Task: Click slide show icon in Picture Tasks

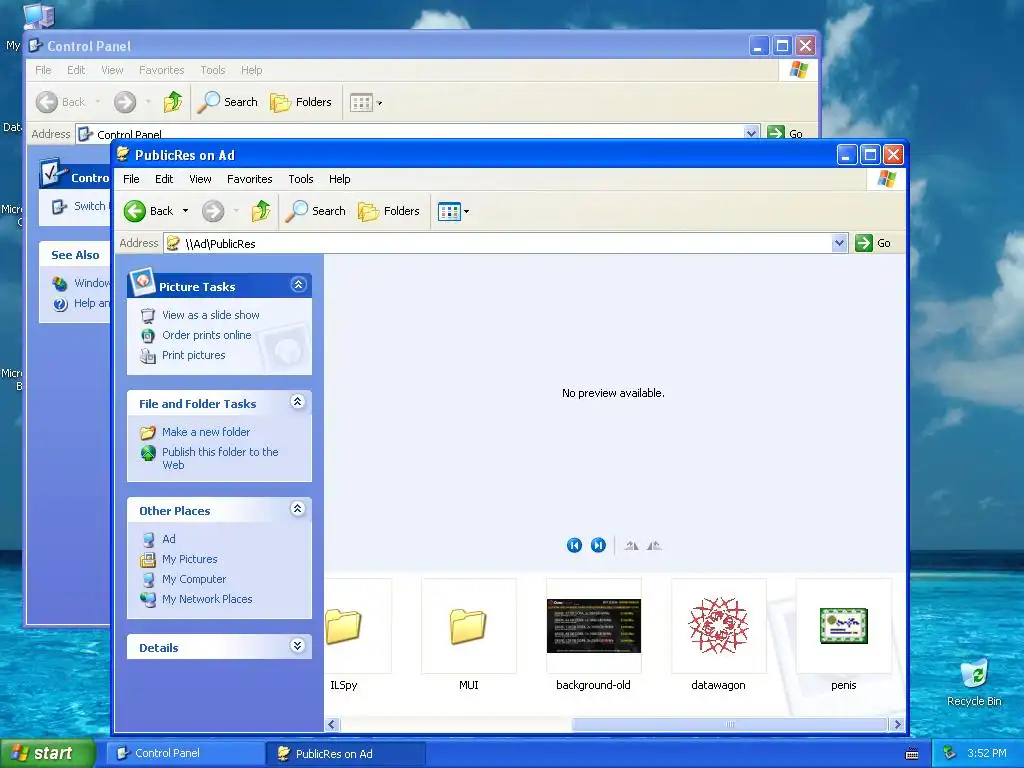Action: pos(148,315)
